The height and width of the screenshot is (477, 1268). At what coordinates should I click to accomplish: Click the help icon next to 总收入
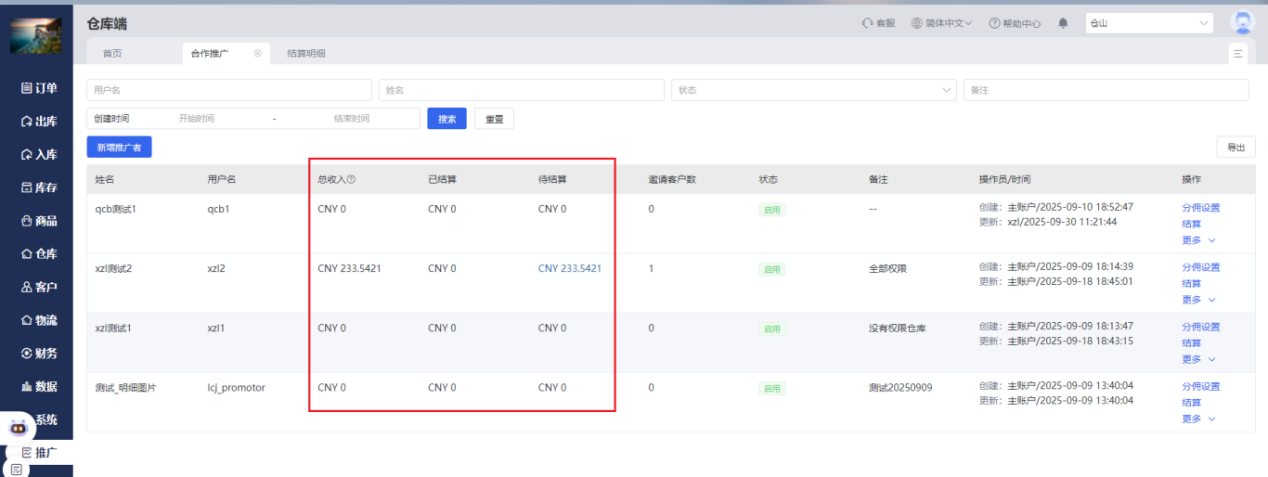tap(351, 180)
